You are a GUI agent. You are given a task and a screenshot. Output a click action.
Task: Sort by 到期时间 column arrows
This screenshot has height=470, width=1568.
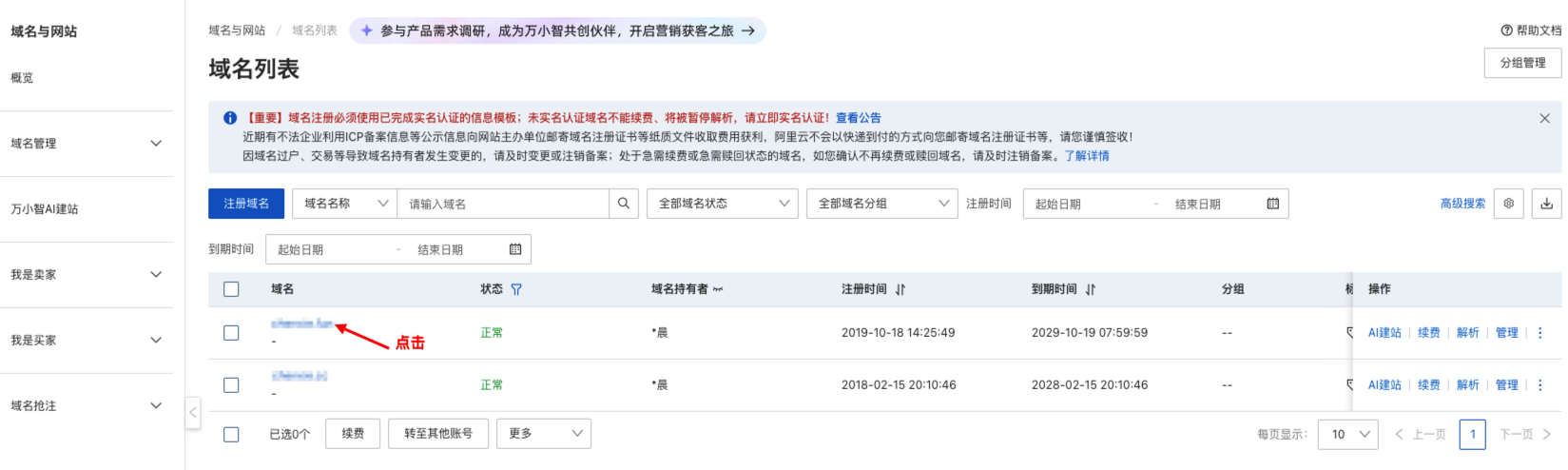pos(1091,289)
